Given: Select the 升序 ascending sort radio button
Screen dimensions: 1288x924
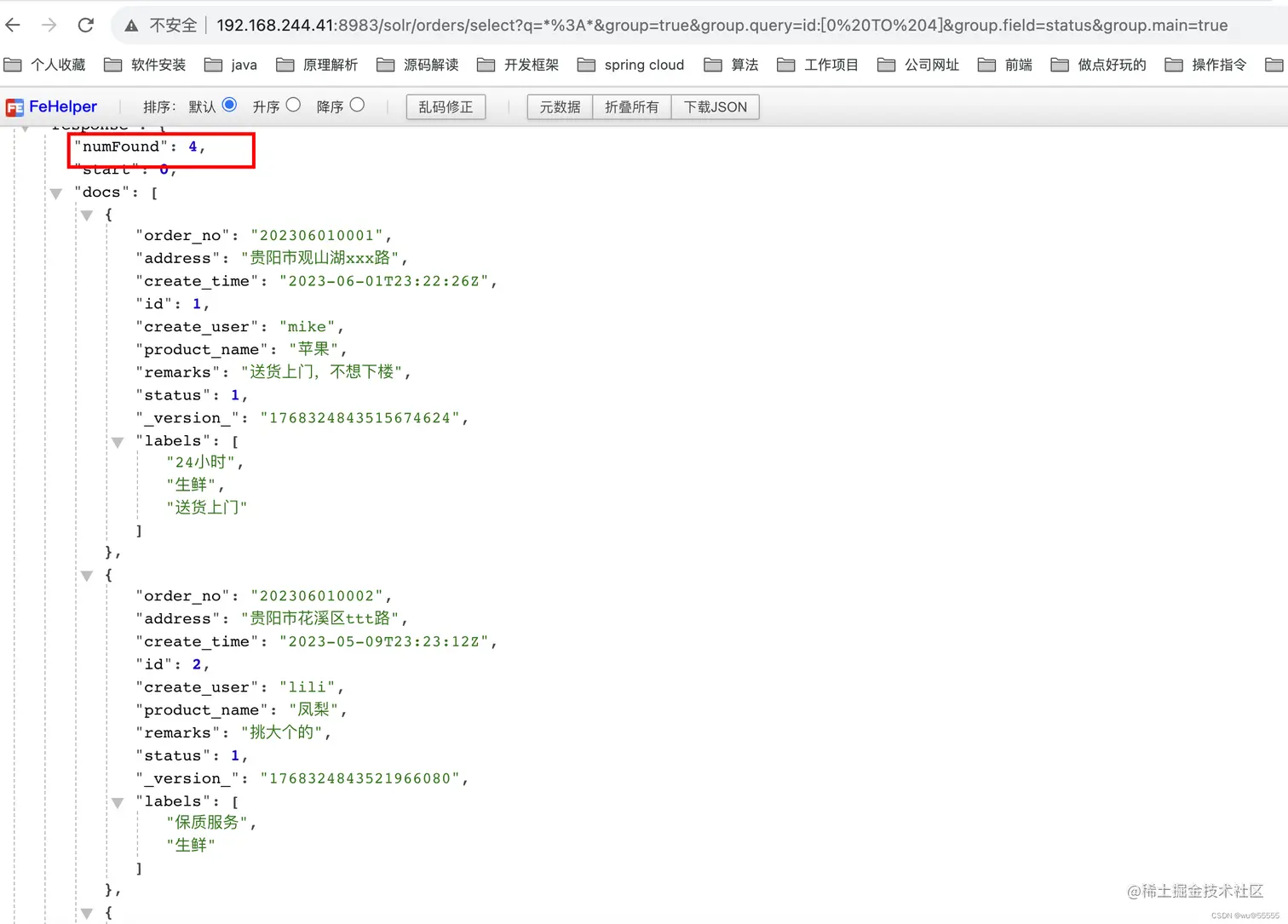Looking at the screenshot, I should (x=293, y=105).
